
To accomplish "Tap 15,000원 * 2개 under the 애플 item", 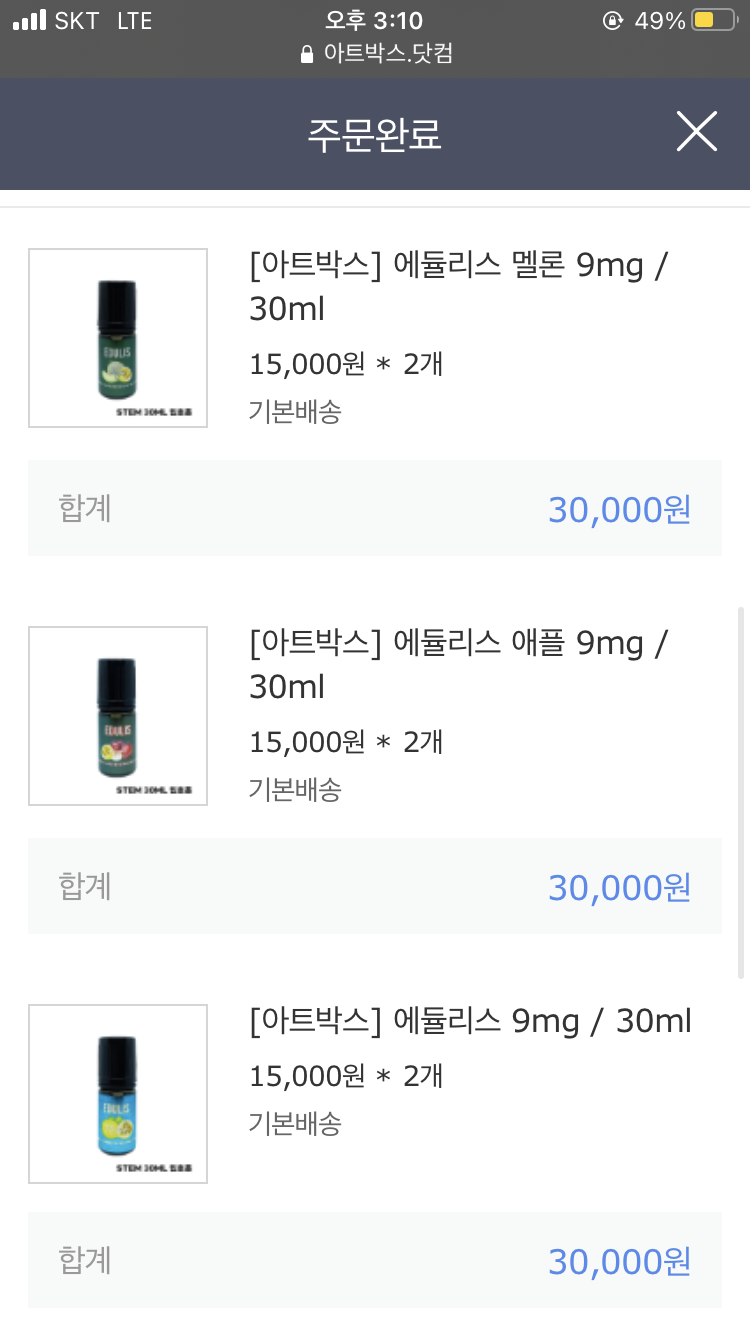I will [346, 742].
